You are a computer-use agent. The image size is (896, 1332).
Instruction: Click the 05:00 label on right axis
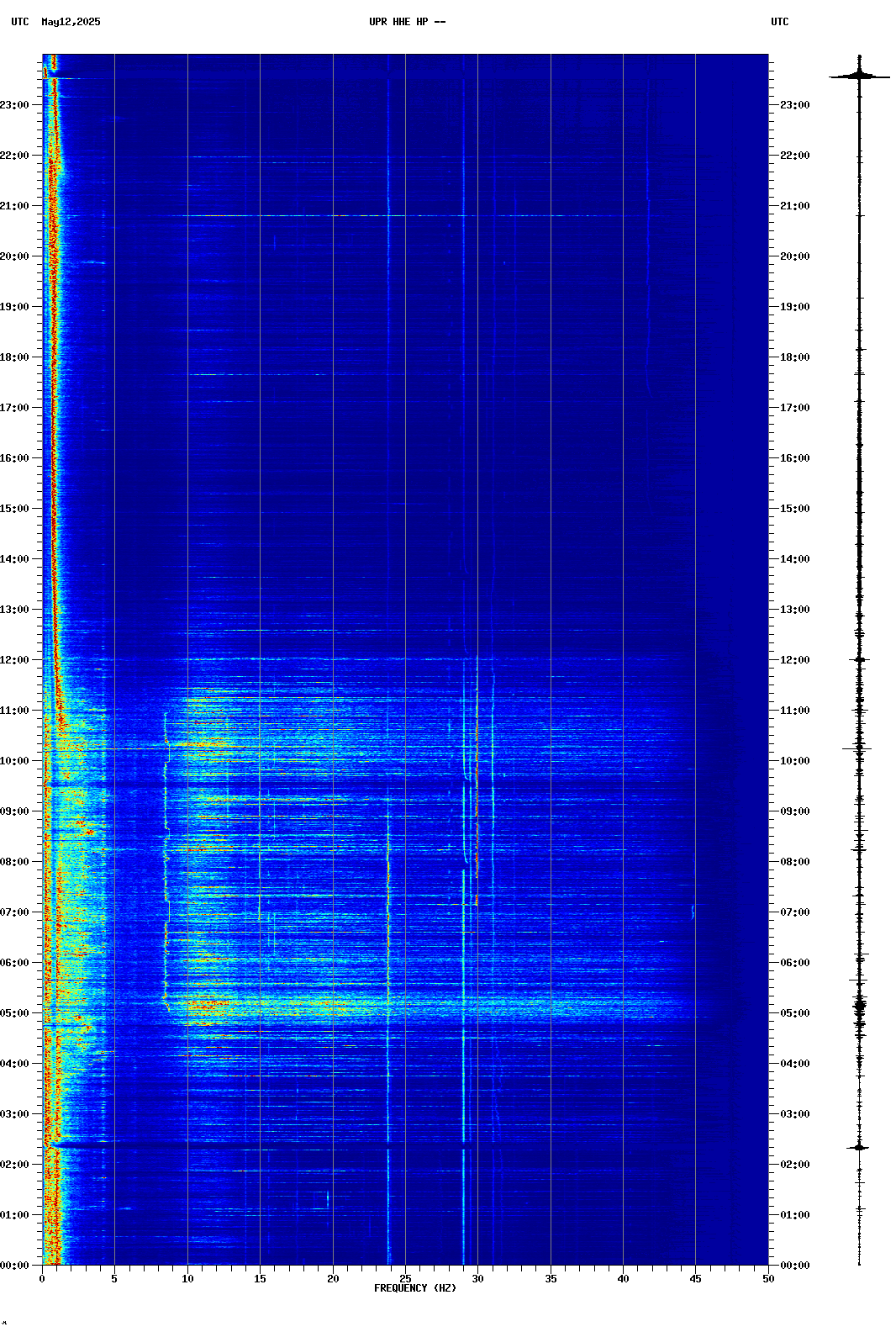click(795, 1013)
